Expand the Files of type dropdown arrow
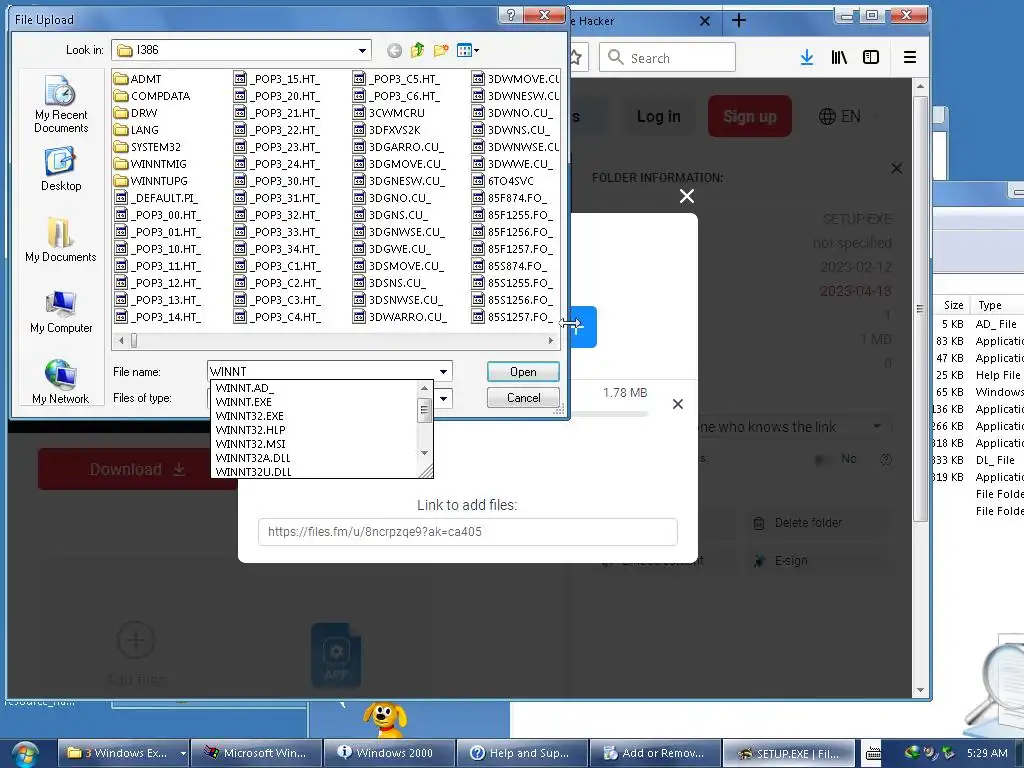The height and width of the screenshot is (768, 1024). [x=443, y=398]
